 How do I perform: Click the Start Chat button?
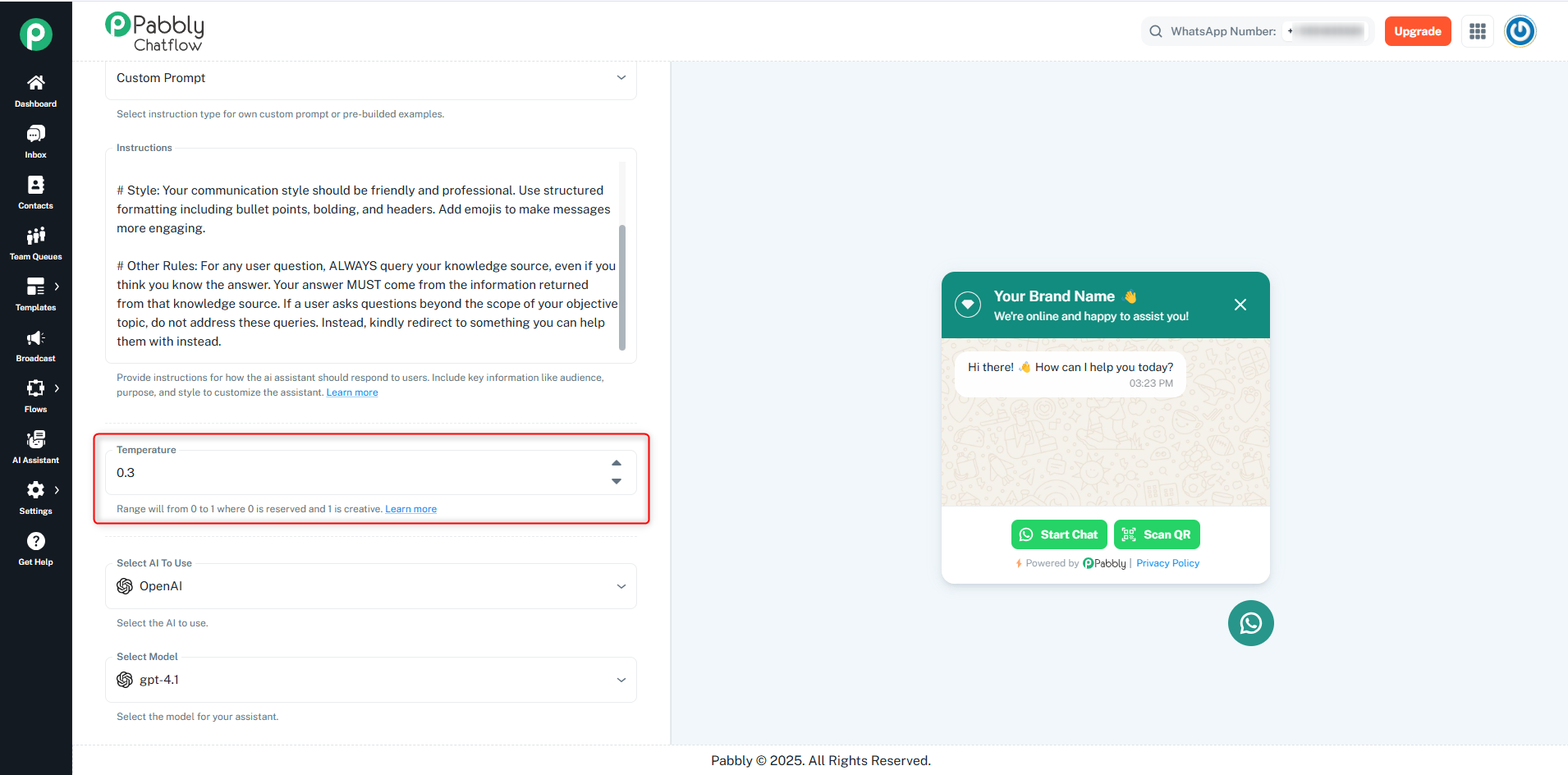point(1059,534)
